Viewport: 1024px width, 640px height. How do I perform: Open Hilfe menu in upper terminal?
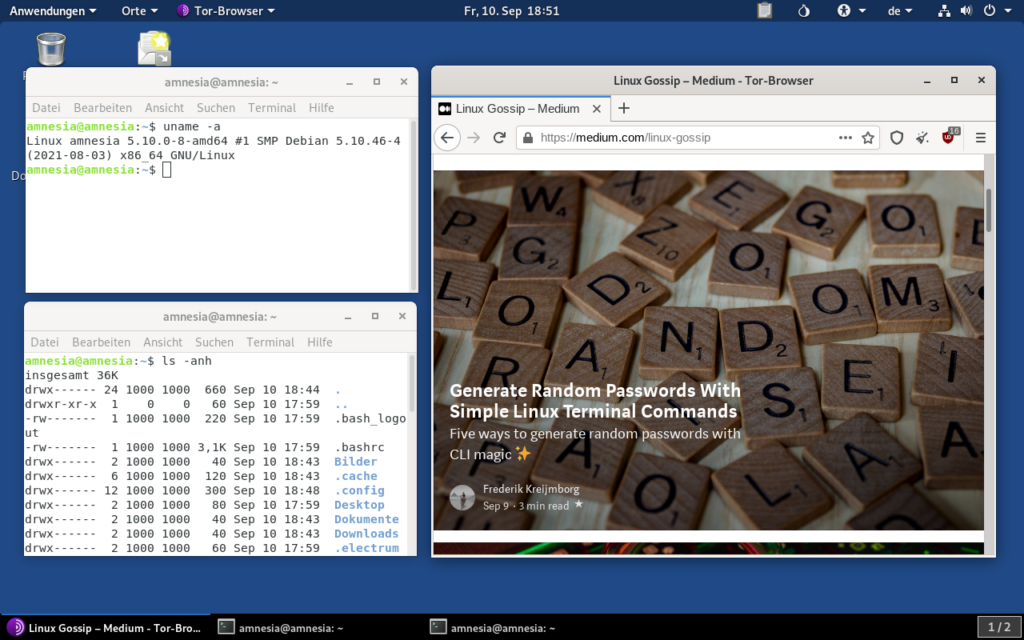pyautogui.click(x=321, y=108)
